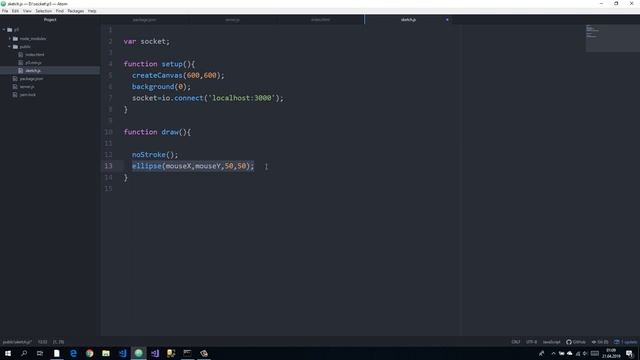Screen dimensions: 640x360
Task: Click the Atom icon on the taskbar
Action: pos(139,353)
